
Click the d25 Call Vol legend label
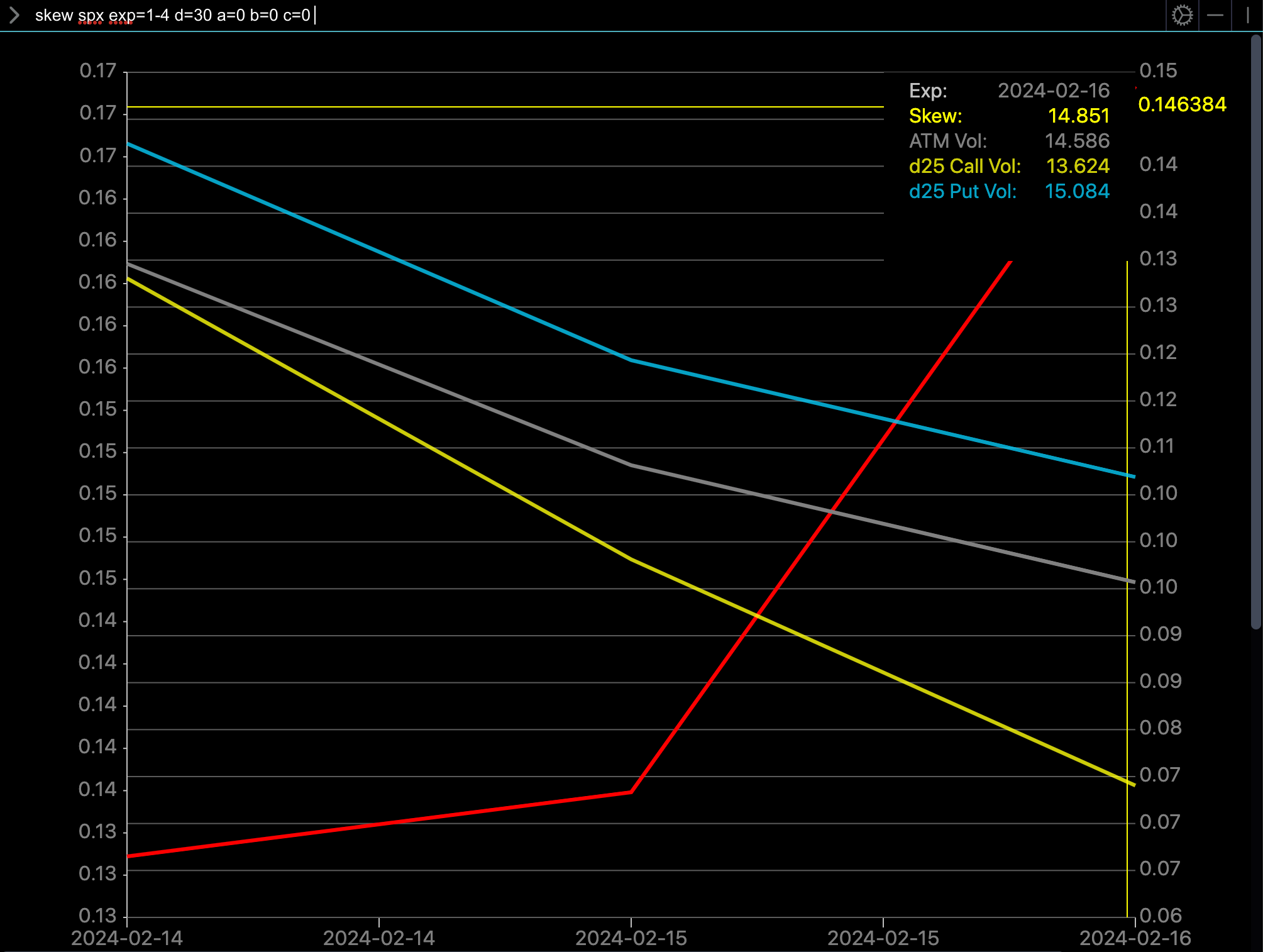tap(964, 166)
